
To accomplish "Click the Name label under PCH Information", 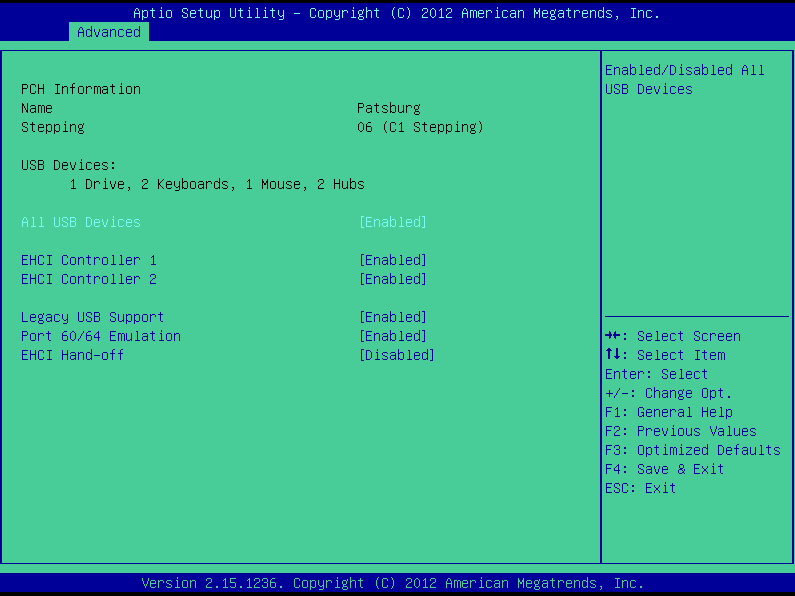I will [x=37, y=108].
